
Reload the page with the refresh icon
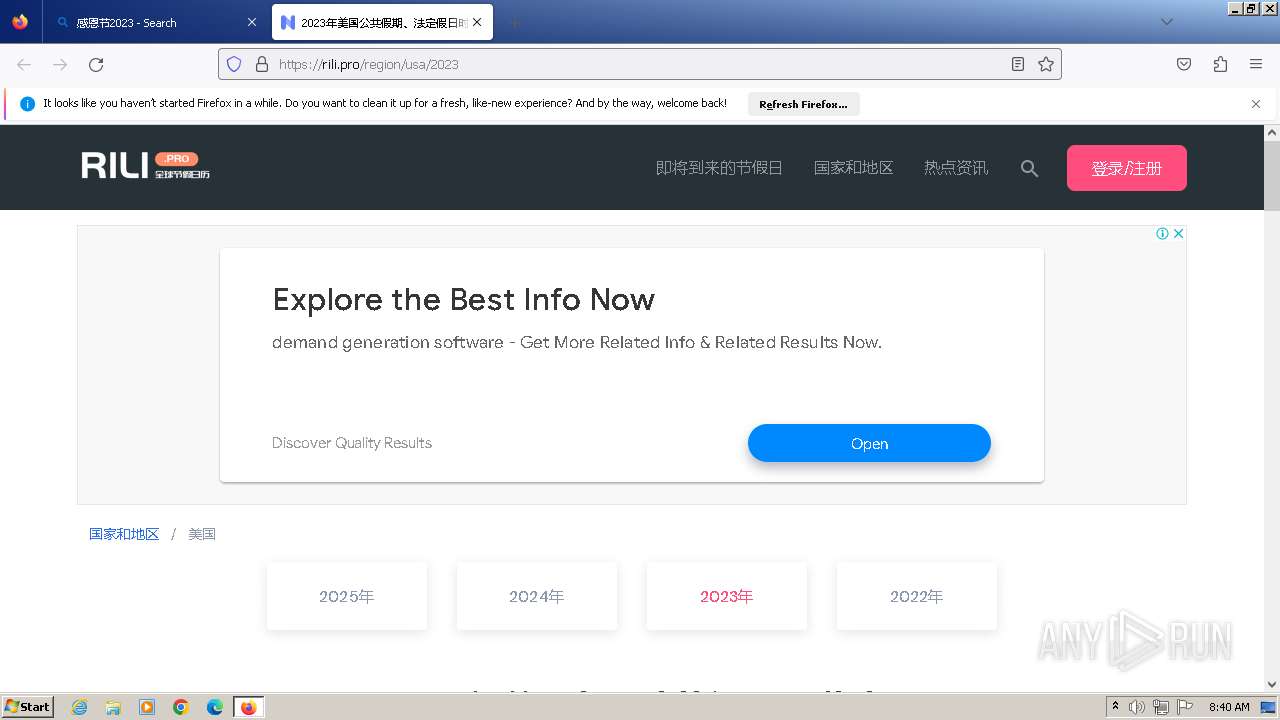click(96, 64)
